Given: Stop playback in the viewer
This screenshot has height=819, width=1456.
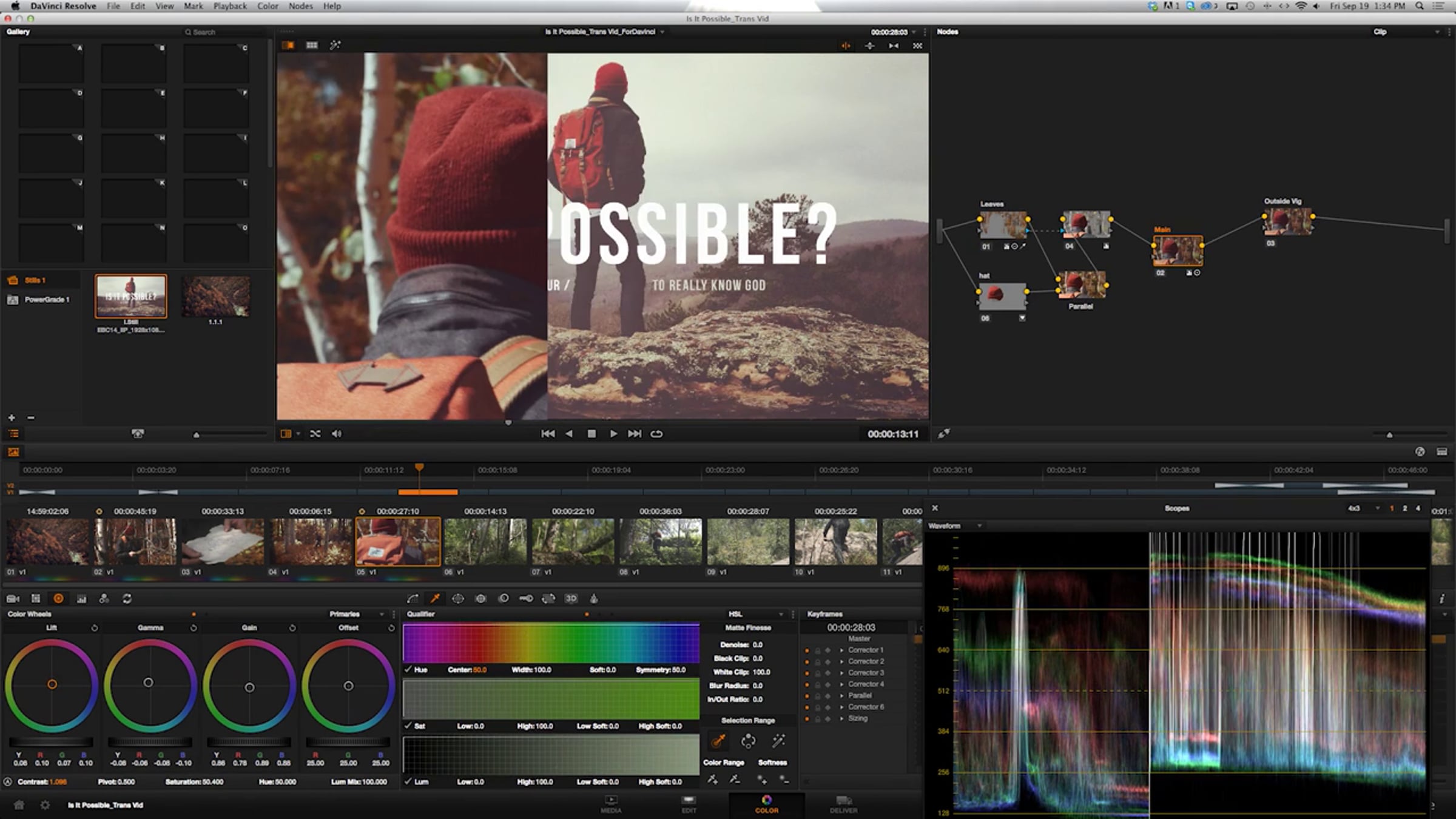Looking at the screenshot, I should [x=591, y=434].
